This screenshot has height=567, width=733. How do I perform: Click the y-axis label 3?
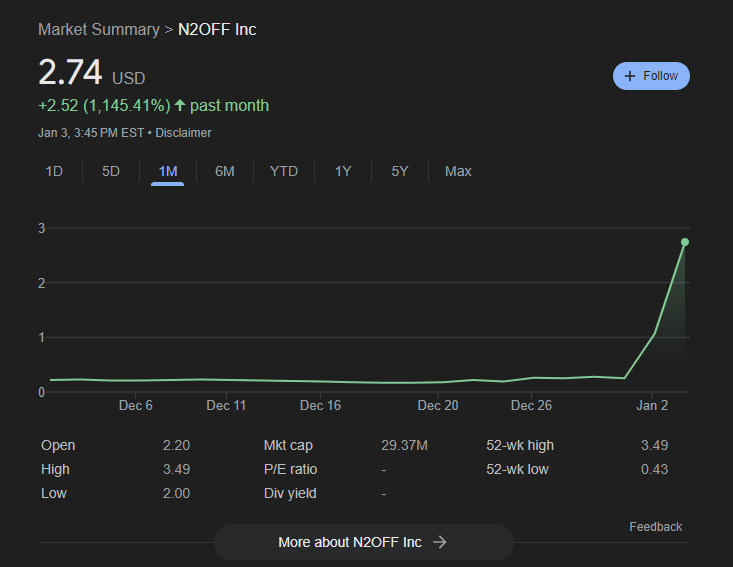pyautogui.click(x=42, y=228)
